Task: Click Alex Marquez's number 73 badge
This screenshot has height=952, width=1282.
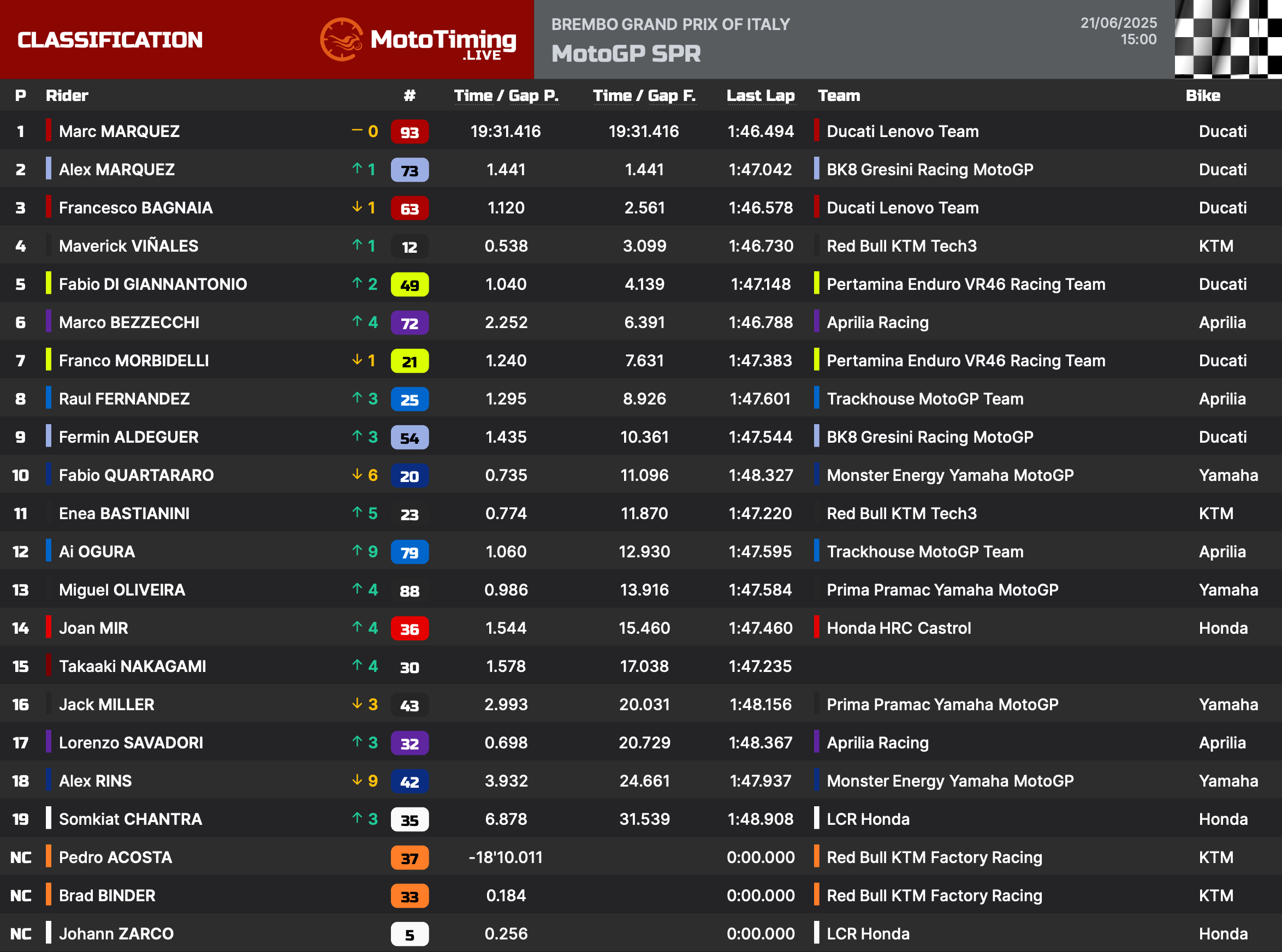Action: 409,170
